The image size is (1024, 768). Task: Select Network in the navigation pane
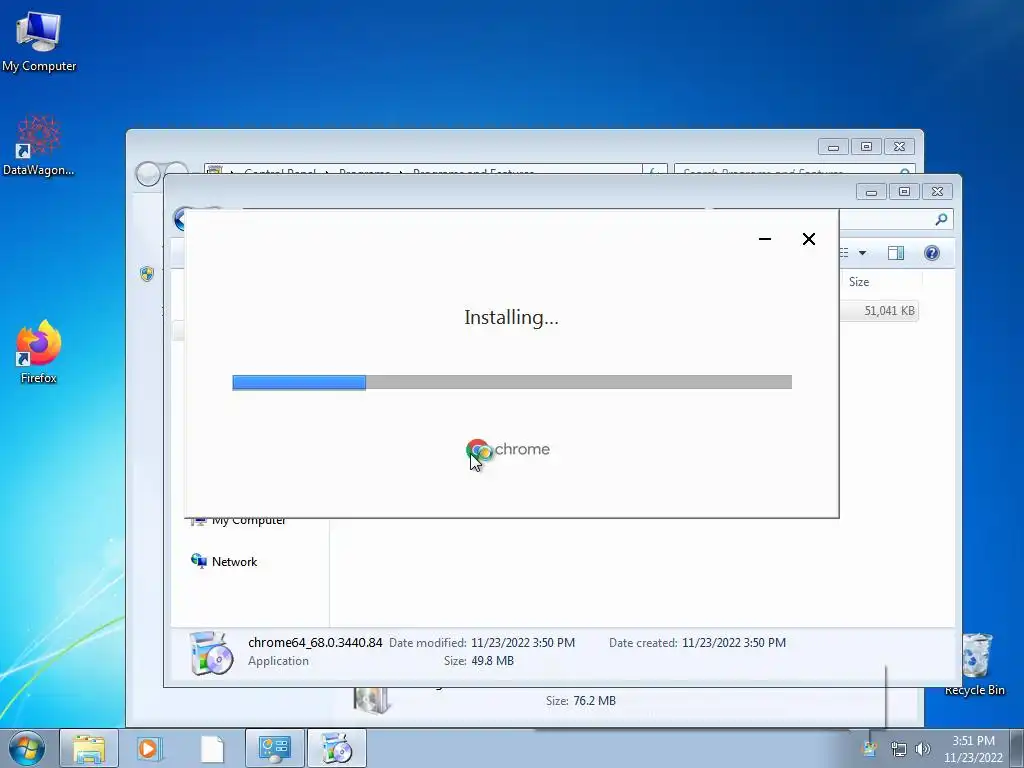[x=224, y=562]
